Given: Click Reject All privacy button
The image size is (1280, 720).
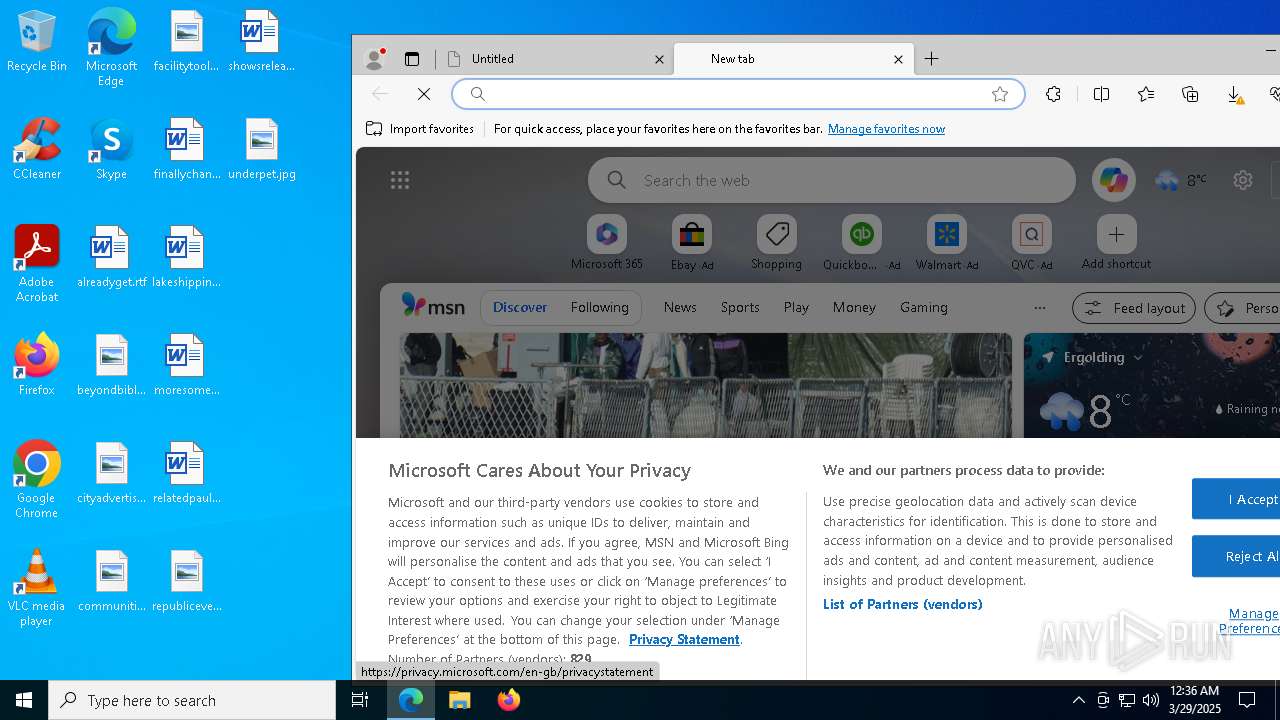Looking at the screenshot, I should (x=1236, y=557).
